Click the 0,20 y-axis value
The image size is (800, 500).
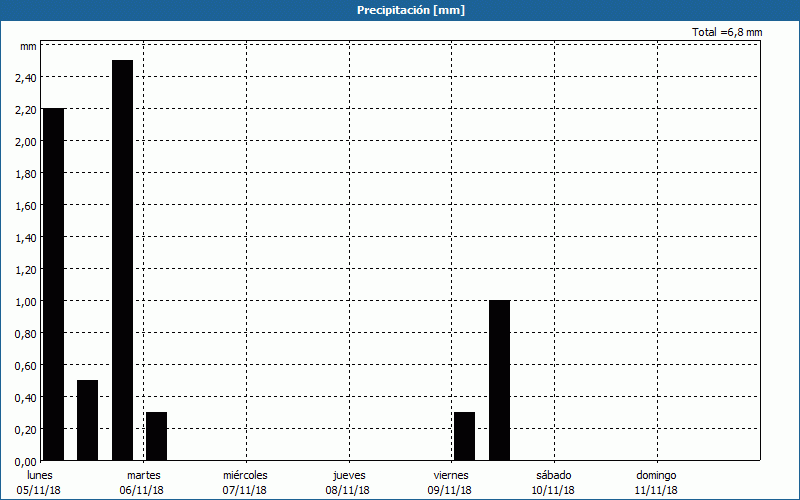point(26,430)
